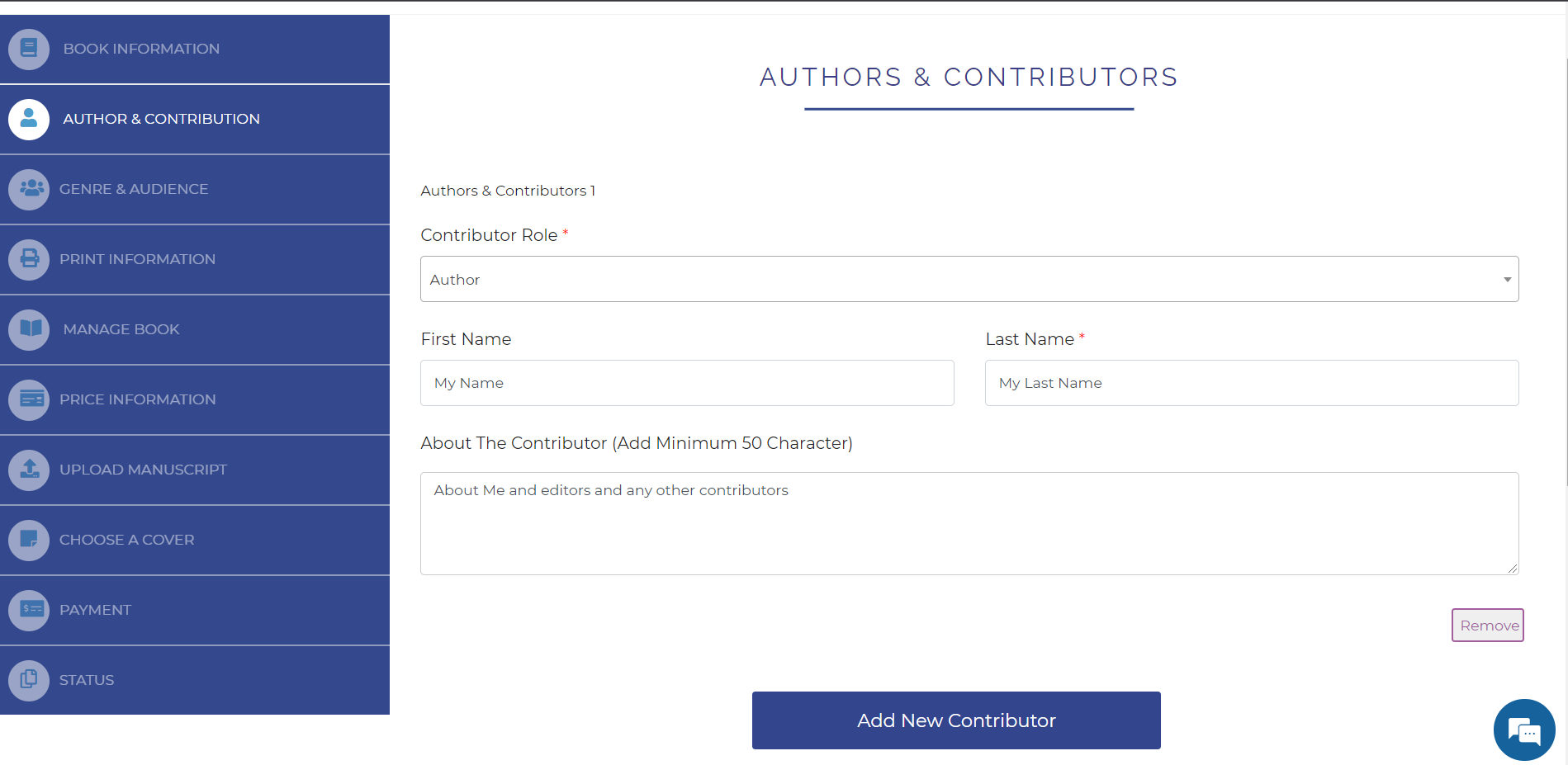Viewport: 1568px width, 765px height.
Task: Click the Author & Contribution person icon
Action: point(29,119)
